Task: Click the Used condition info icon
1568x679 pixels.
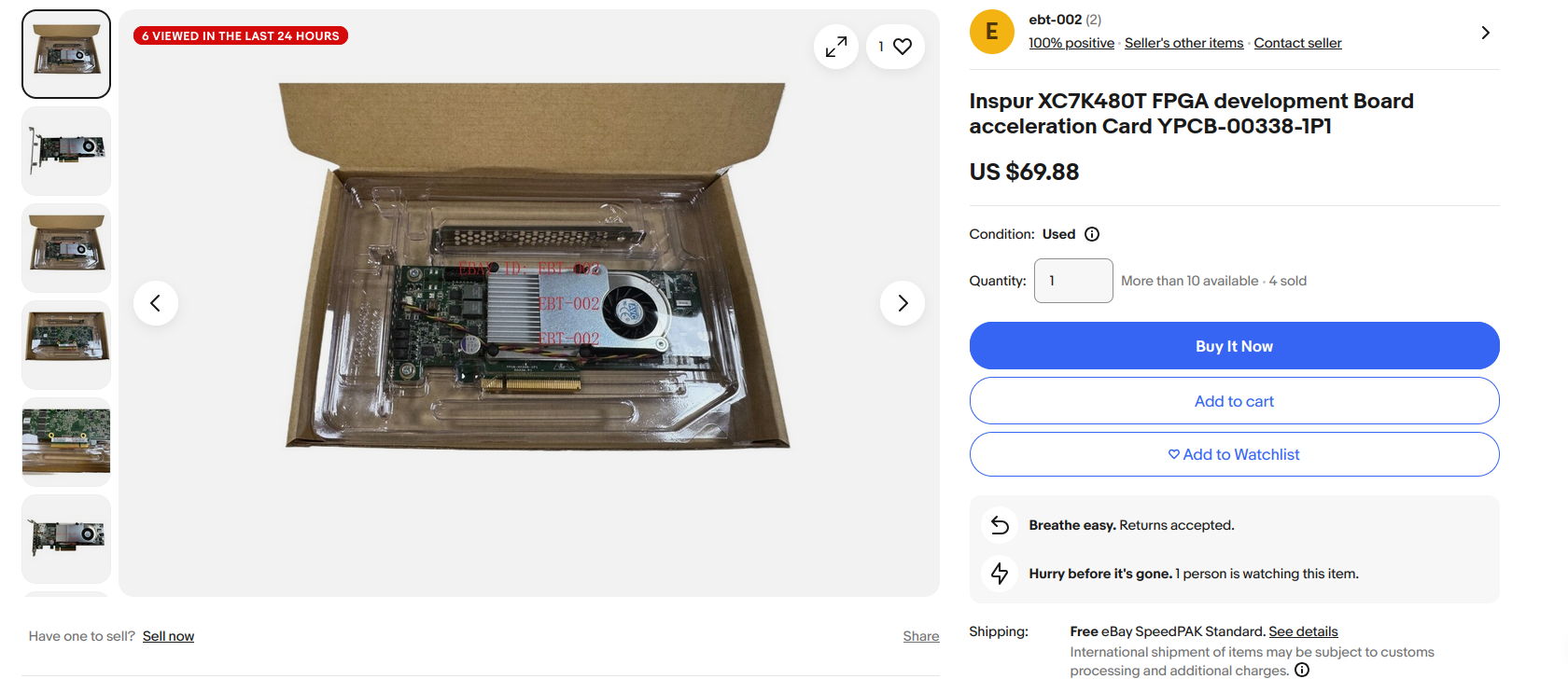Action: [x=1092, y=234]
